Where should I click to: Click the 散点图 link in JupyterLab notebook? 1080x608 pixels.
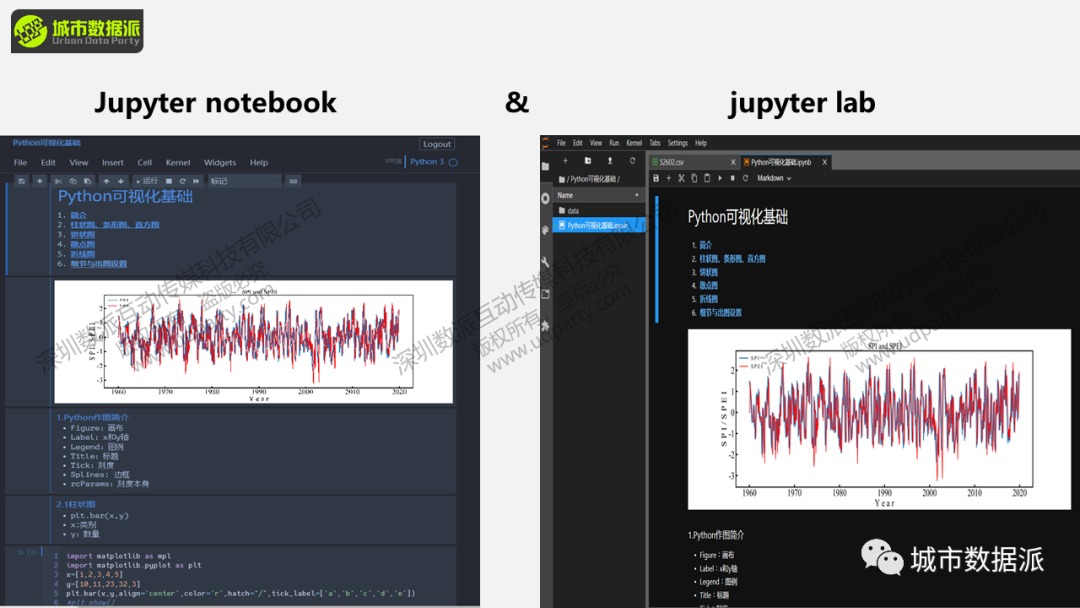(x=709, y=285)
